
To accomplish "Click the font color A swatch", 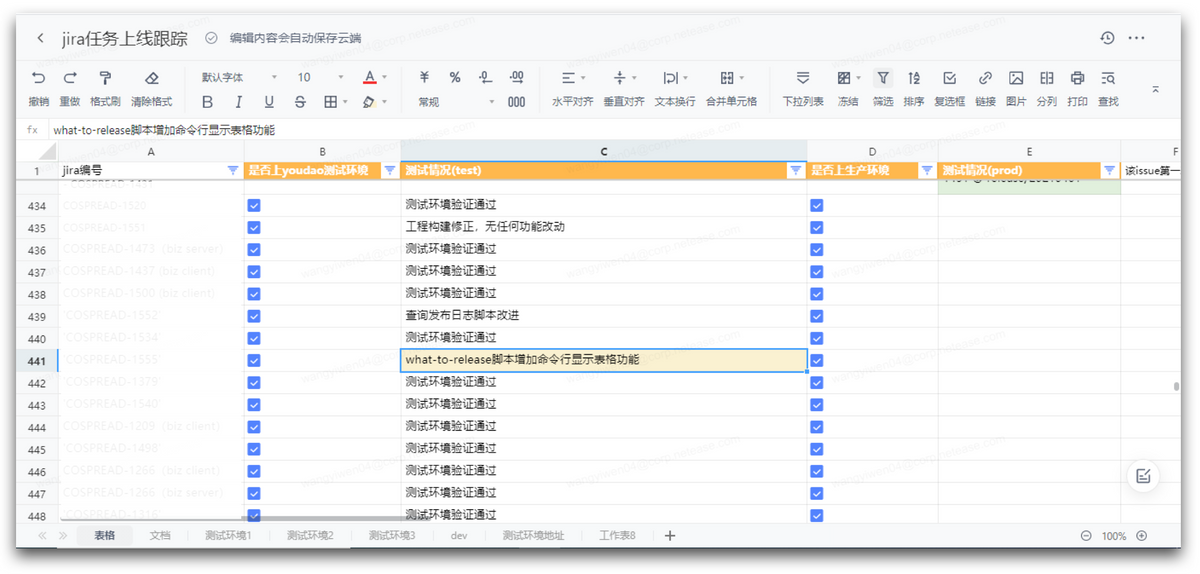I will click(x=370, y=77).
